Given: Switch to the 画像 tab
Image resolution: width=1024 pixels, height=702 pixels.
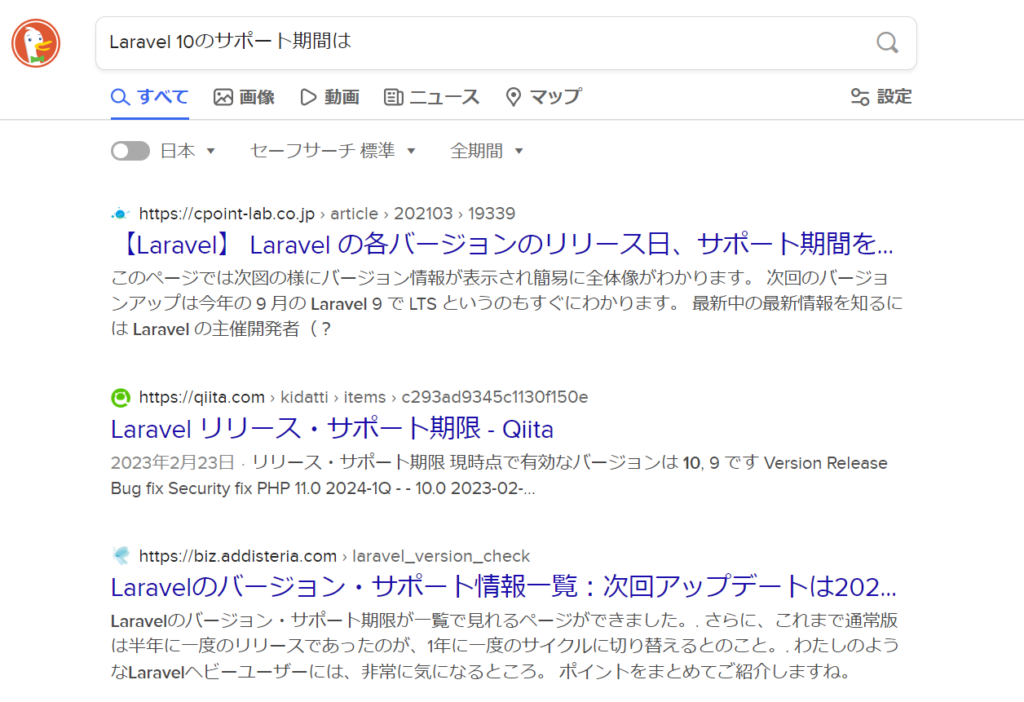Looking at the screenshot, I should (x=244, y=97).
